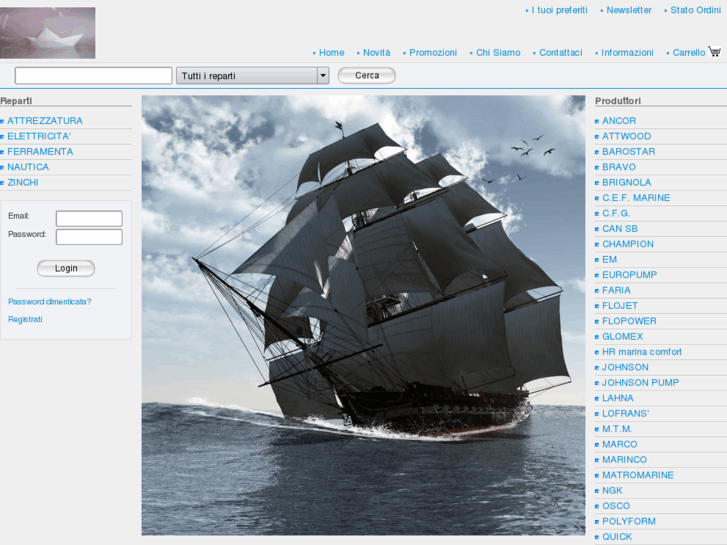Open the MARINCO producer link
727x545 pixels.
point(624,459)
